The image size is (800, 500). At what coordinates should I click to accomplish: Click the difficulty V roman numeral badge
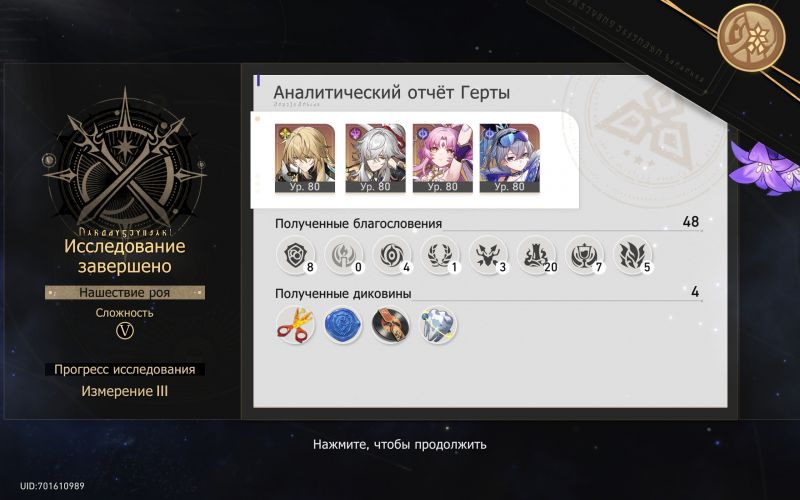[x=125, y=331]
